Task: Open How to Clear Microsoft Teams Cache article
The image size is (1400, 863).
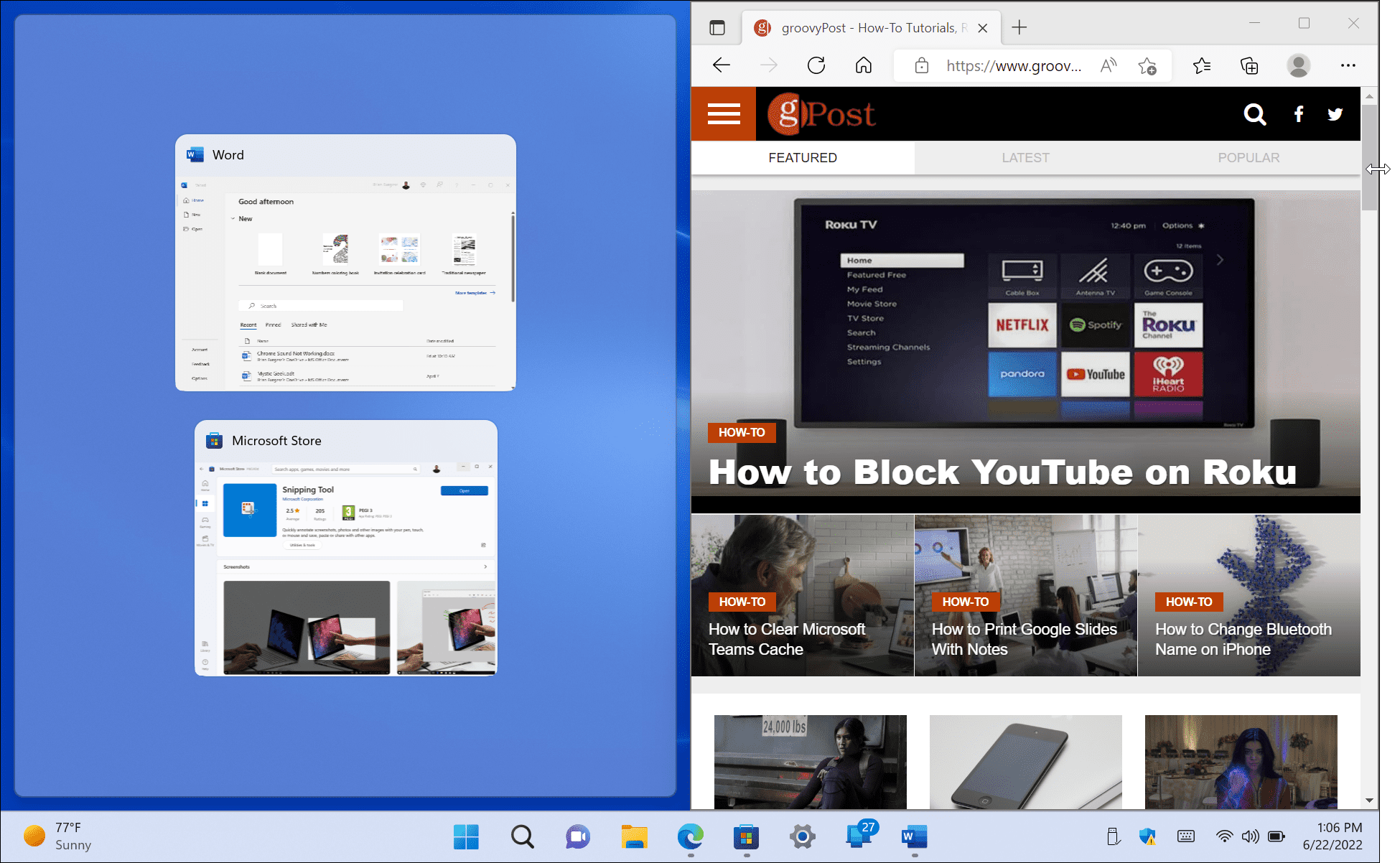Action: click(787, 638)
